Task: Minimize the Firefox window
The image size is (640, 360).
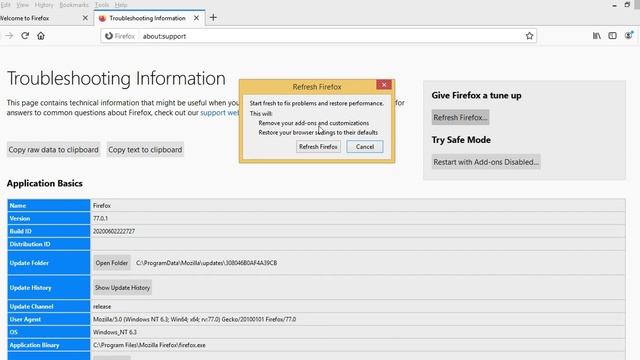Action: 614,5
